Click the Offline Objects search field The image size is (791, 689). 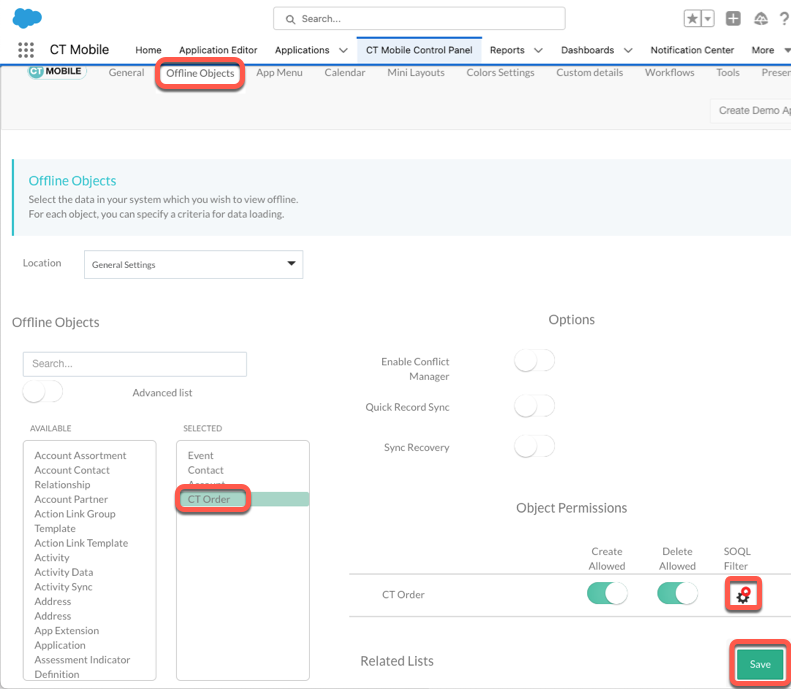click(134, 364)
